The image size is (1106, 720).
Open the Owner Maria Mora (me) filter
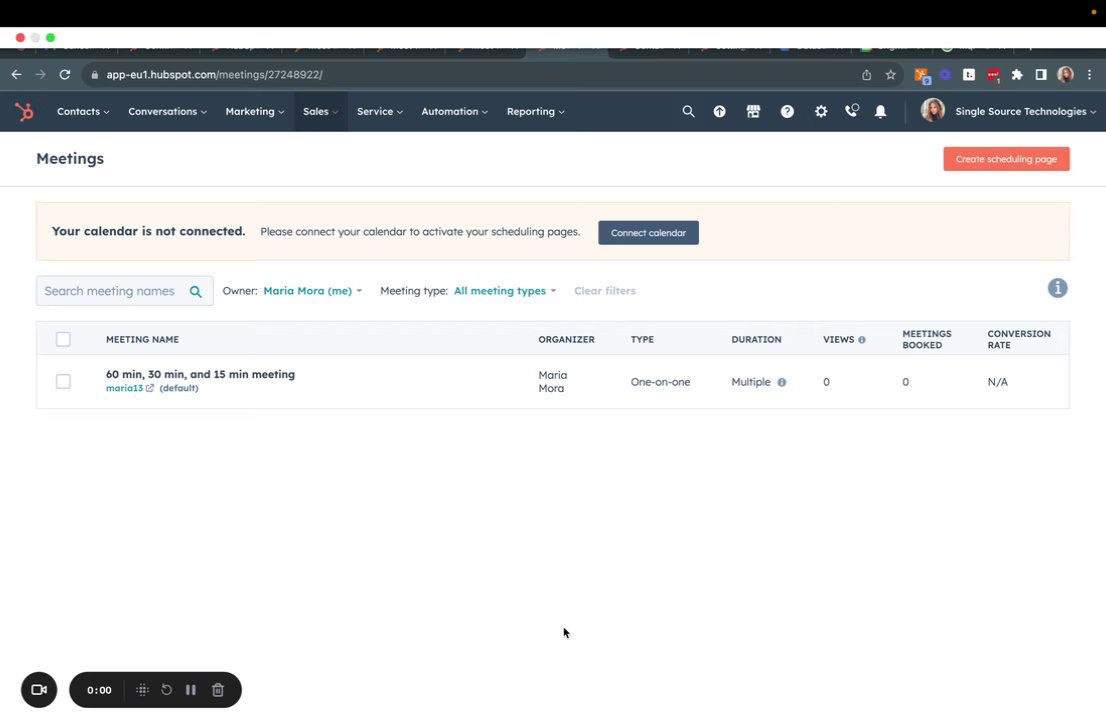coord(312,291)
